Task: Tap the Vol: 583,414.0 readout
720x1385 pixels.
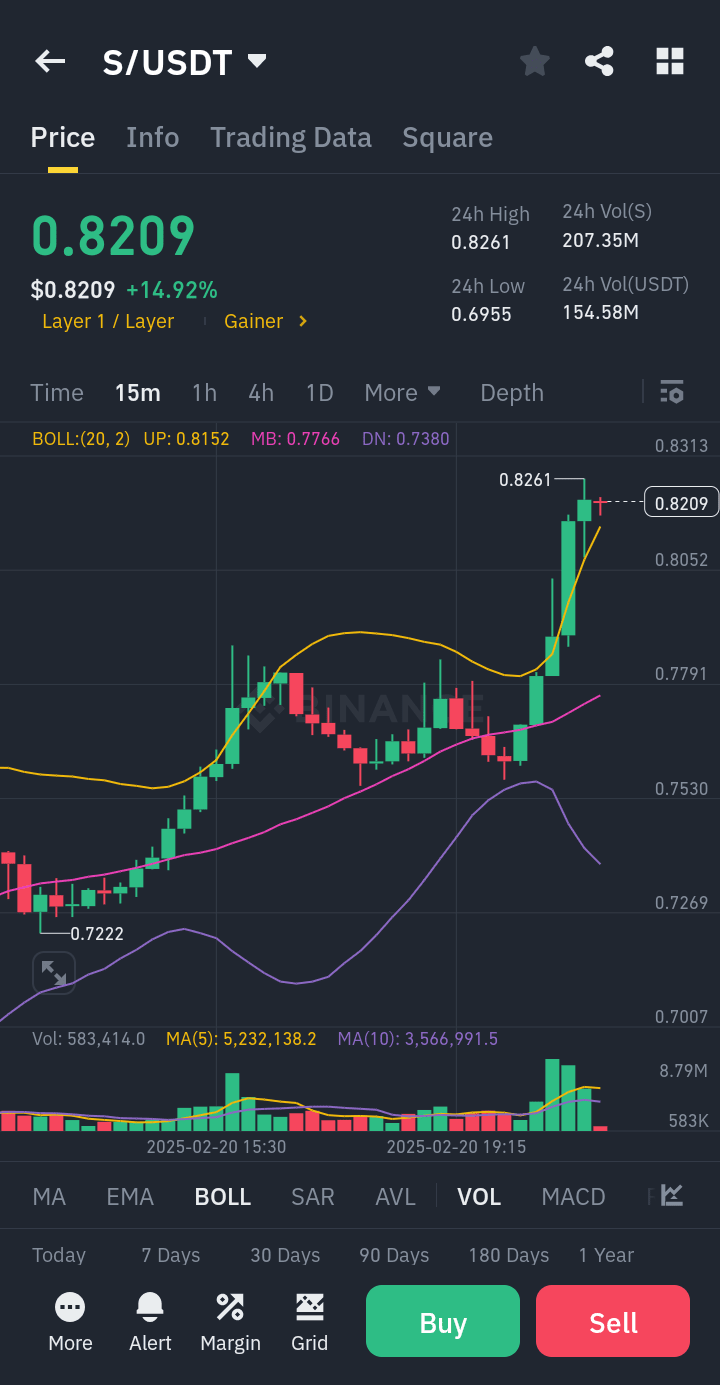Action: point(89,1039)
